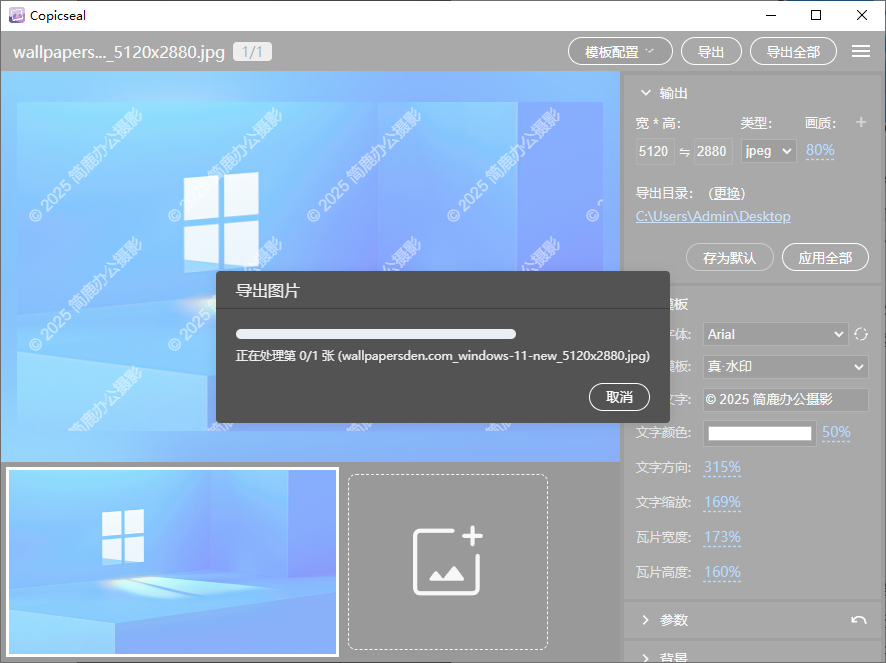Click the wallpapers..._5120x2880.jpg file name
The height and width of the screenshot is (663, 886).
[x=119, y=52]
